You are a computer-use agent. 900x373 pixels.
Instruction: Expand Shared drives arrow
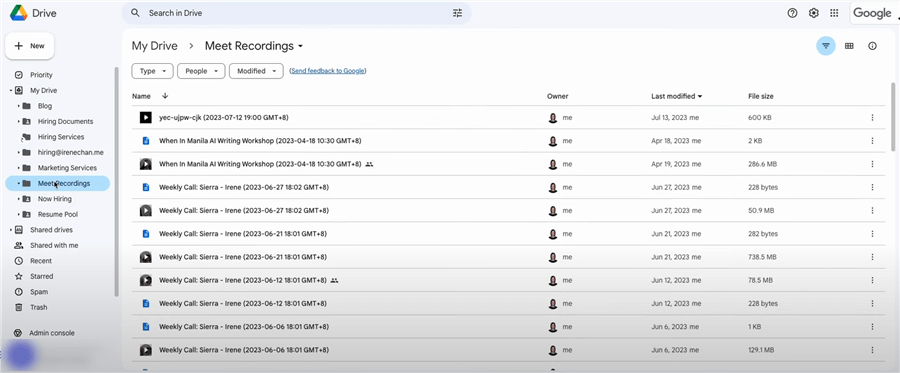point(10,230)
